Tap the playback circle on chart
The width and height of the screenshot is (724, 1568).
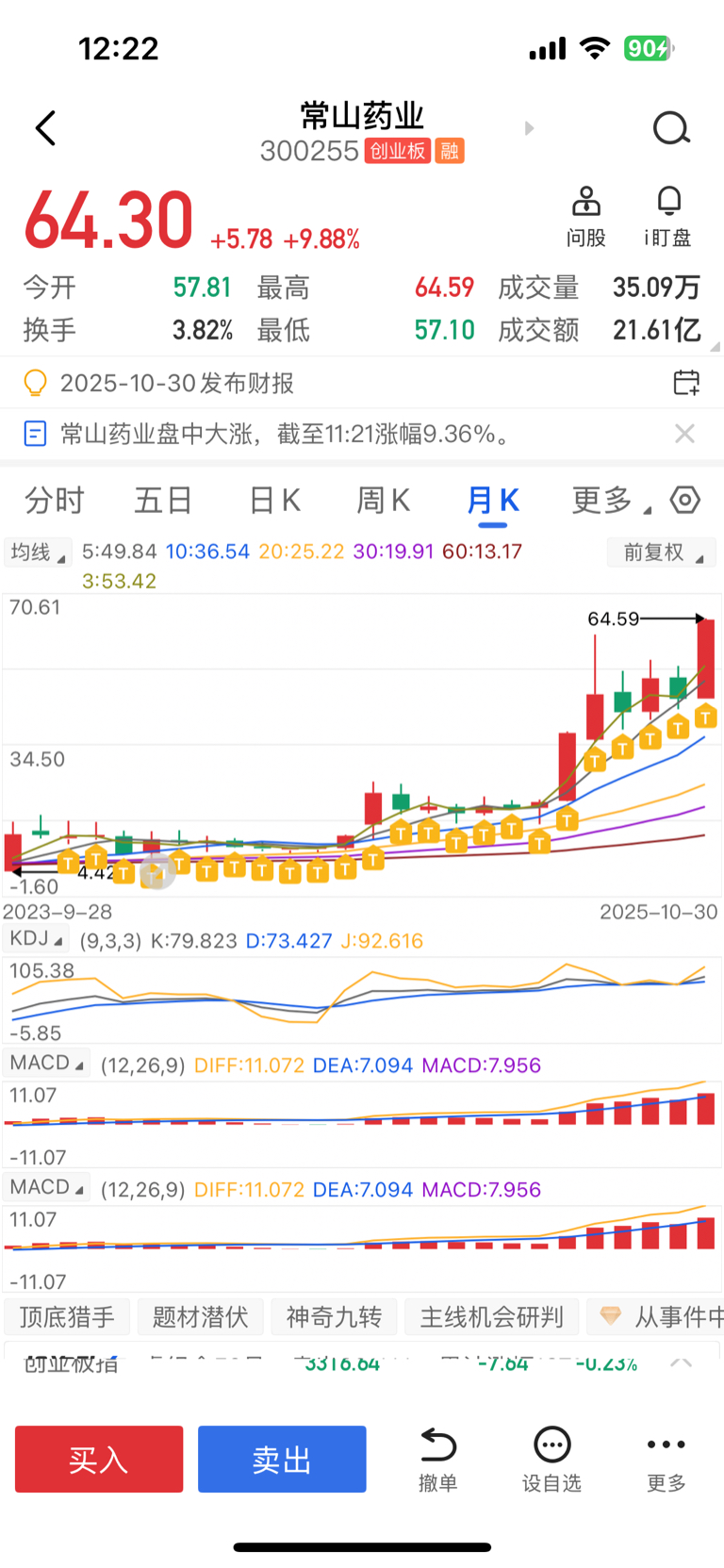pyautogui.click(x=156, y=871)
